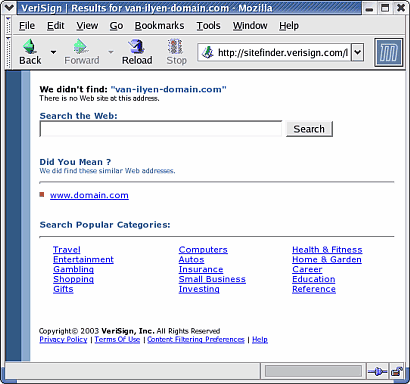Open the Window menu
Viewport: 410px width, 384px height.
coord(250,26)
